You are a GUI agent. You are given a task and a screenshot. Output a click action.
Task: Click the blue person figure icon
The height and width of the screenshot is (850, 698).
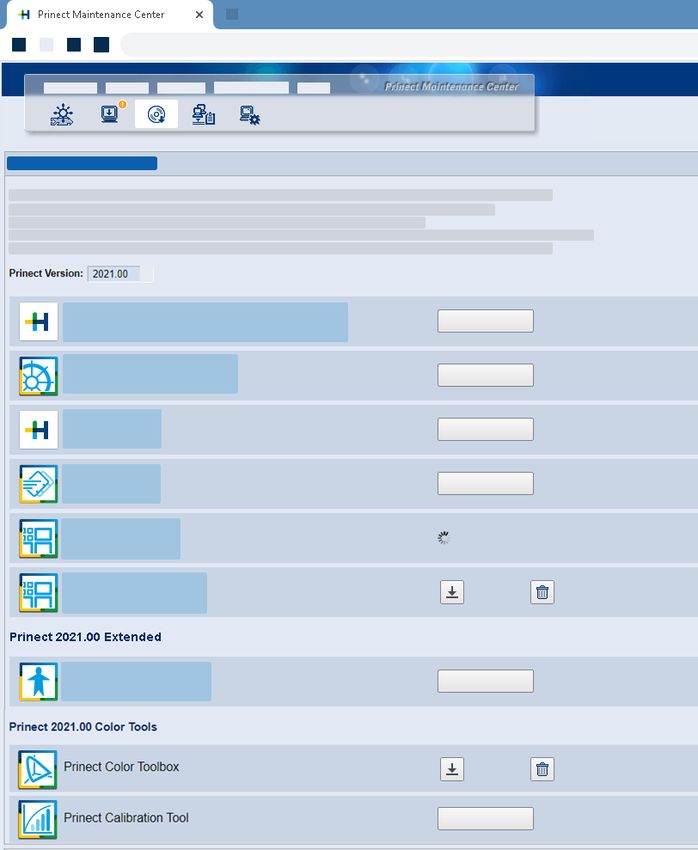coord(38,681)
